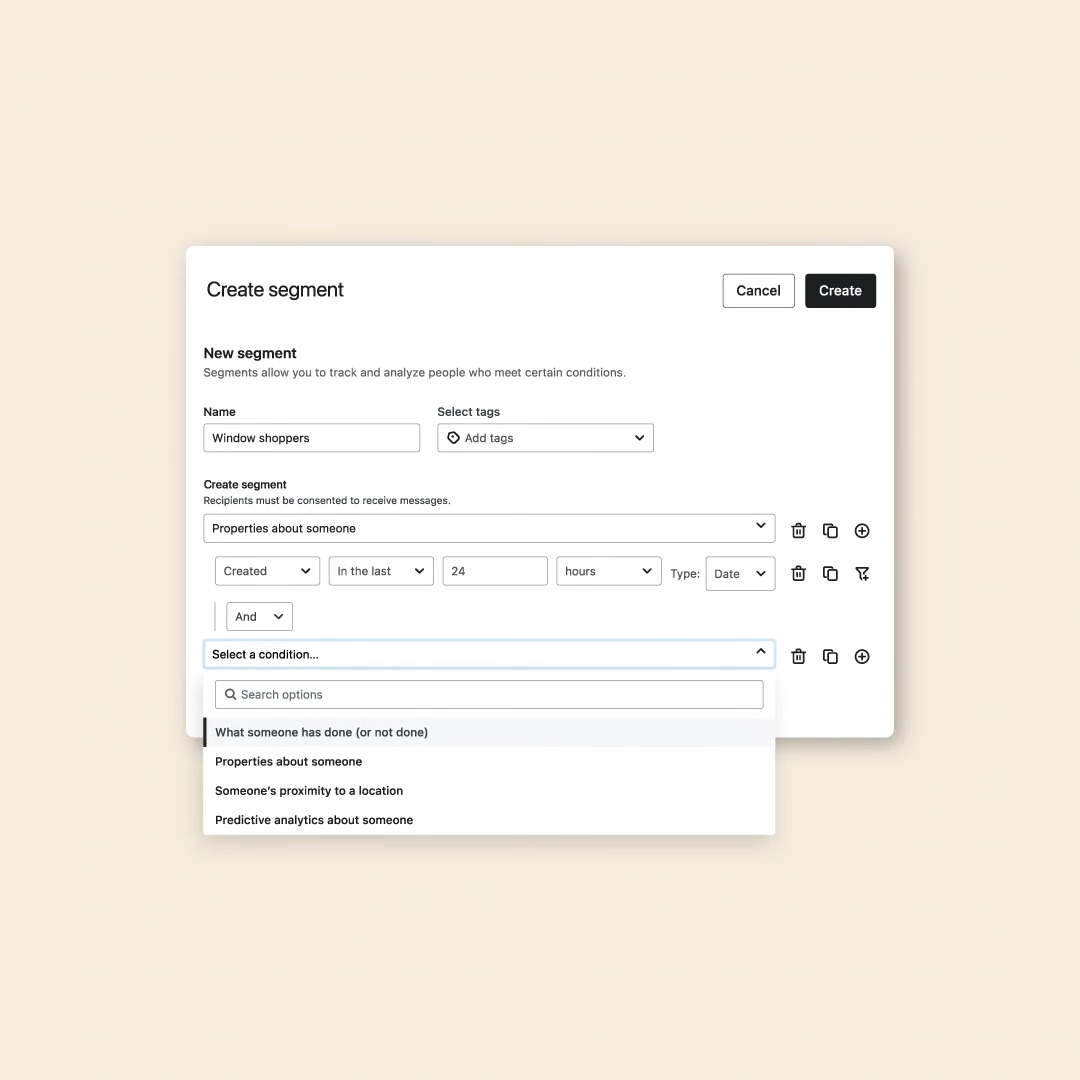This screenshot has width=1080, height=1080.
Task: Duplicate the Properties about someone condition
Action: 830,531
